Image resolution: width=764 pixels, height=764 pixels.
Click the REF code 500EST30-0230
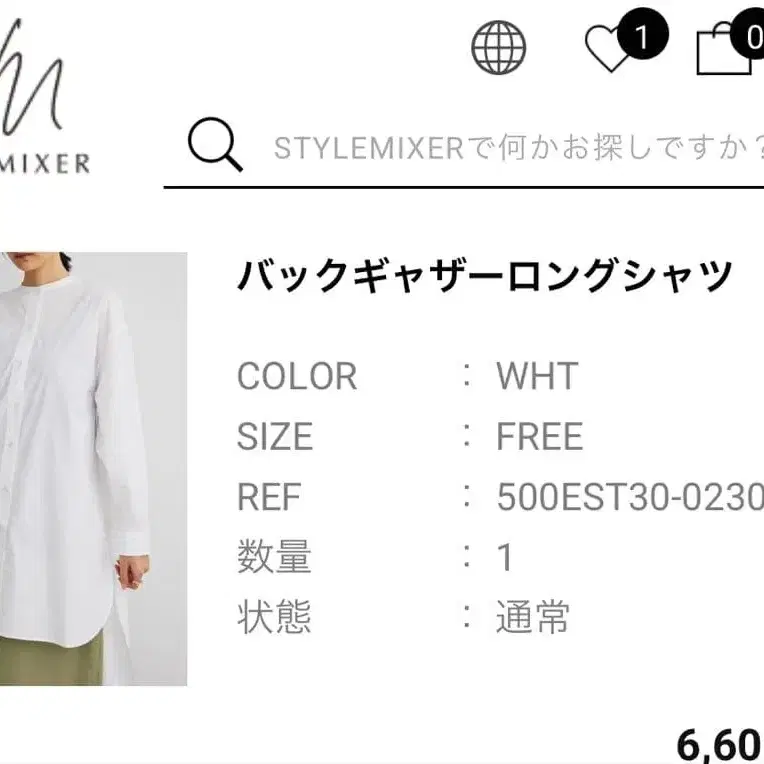(630, 497)
